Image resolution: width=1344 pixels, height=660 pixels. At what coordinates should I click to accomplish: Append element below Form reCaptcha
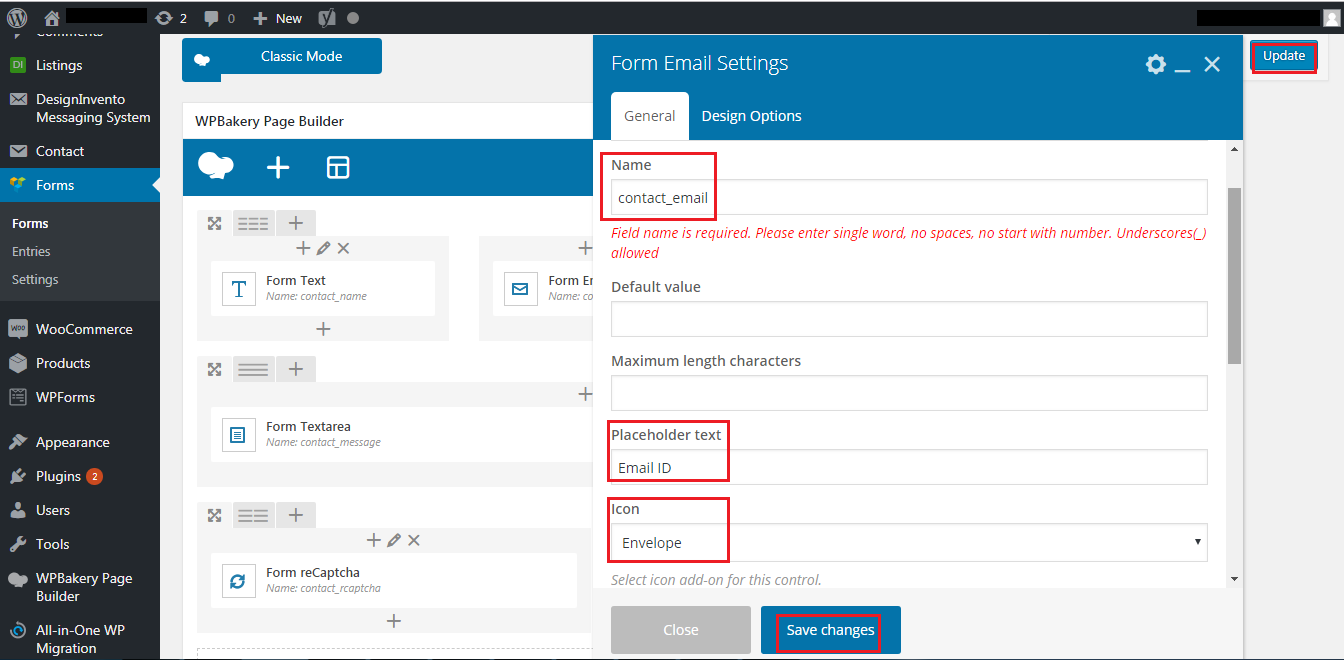tap(394, 621)
